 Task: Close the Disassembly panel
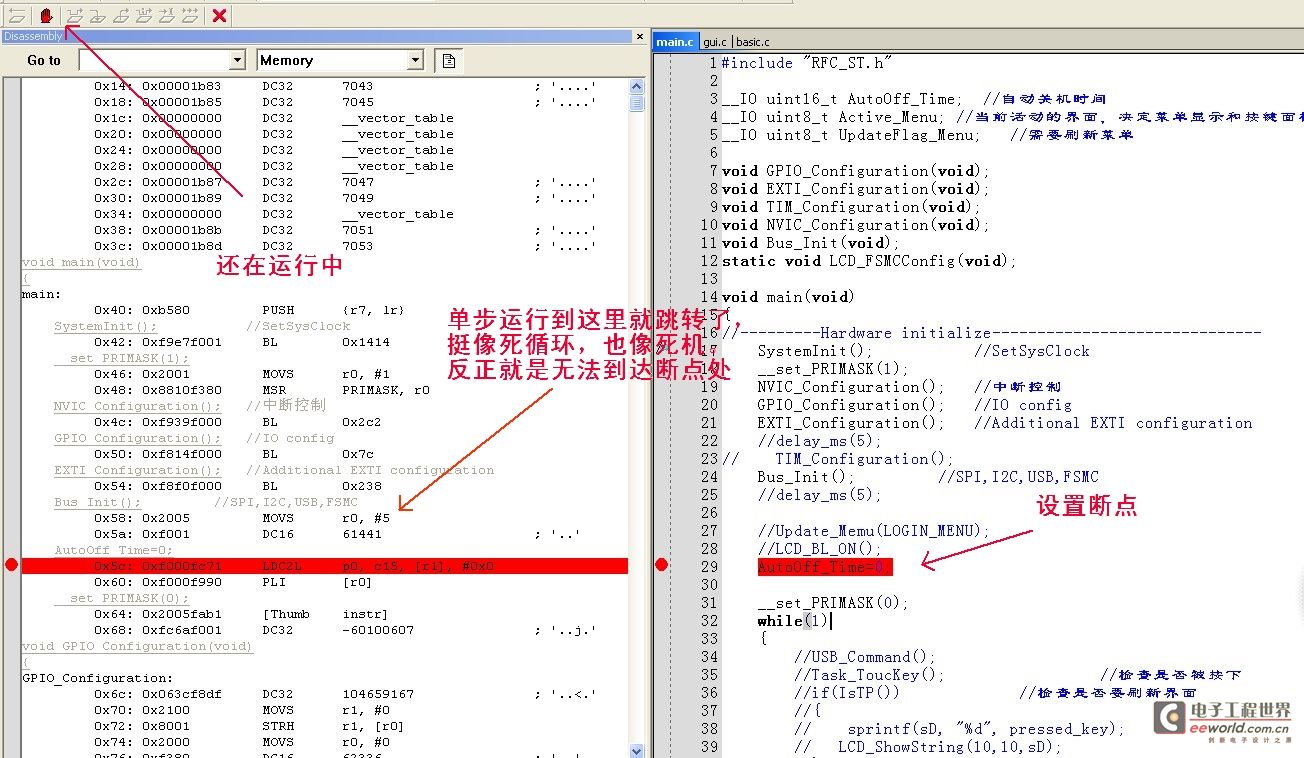(x=640, y=36)
